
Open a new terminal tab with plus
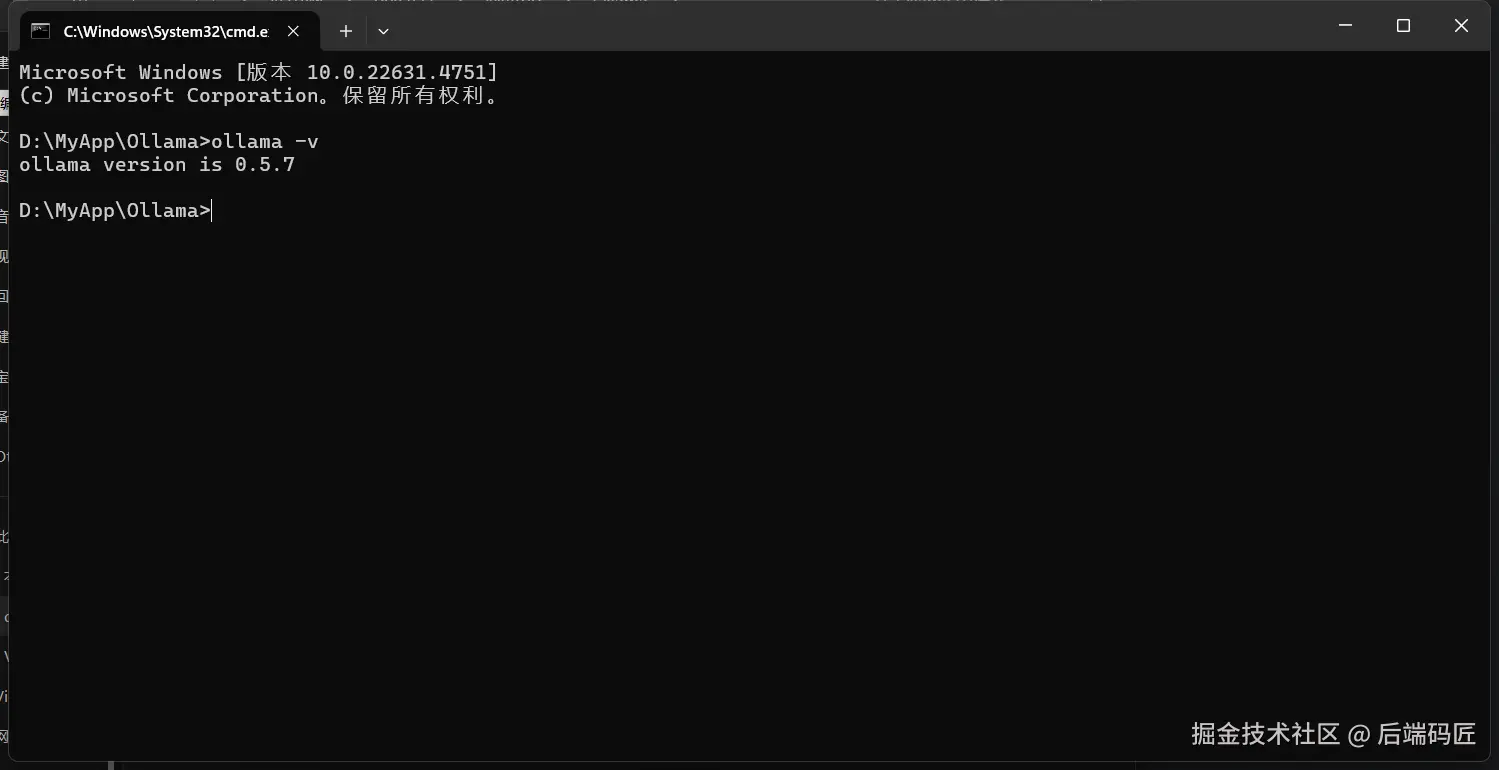tap(345, 31)
